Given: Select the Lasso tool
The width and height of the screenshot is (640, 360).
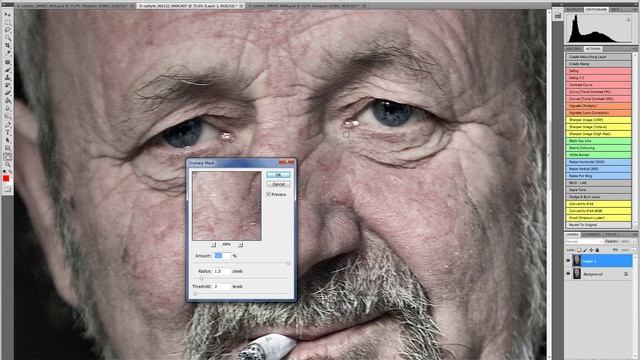Looking at the screenshot, I should coord(7,30).
